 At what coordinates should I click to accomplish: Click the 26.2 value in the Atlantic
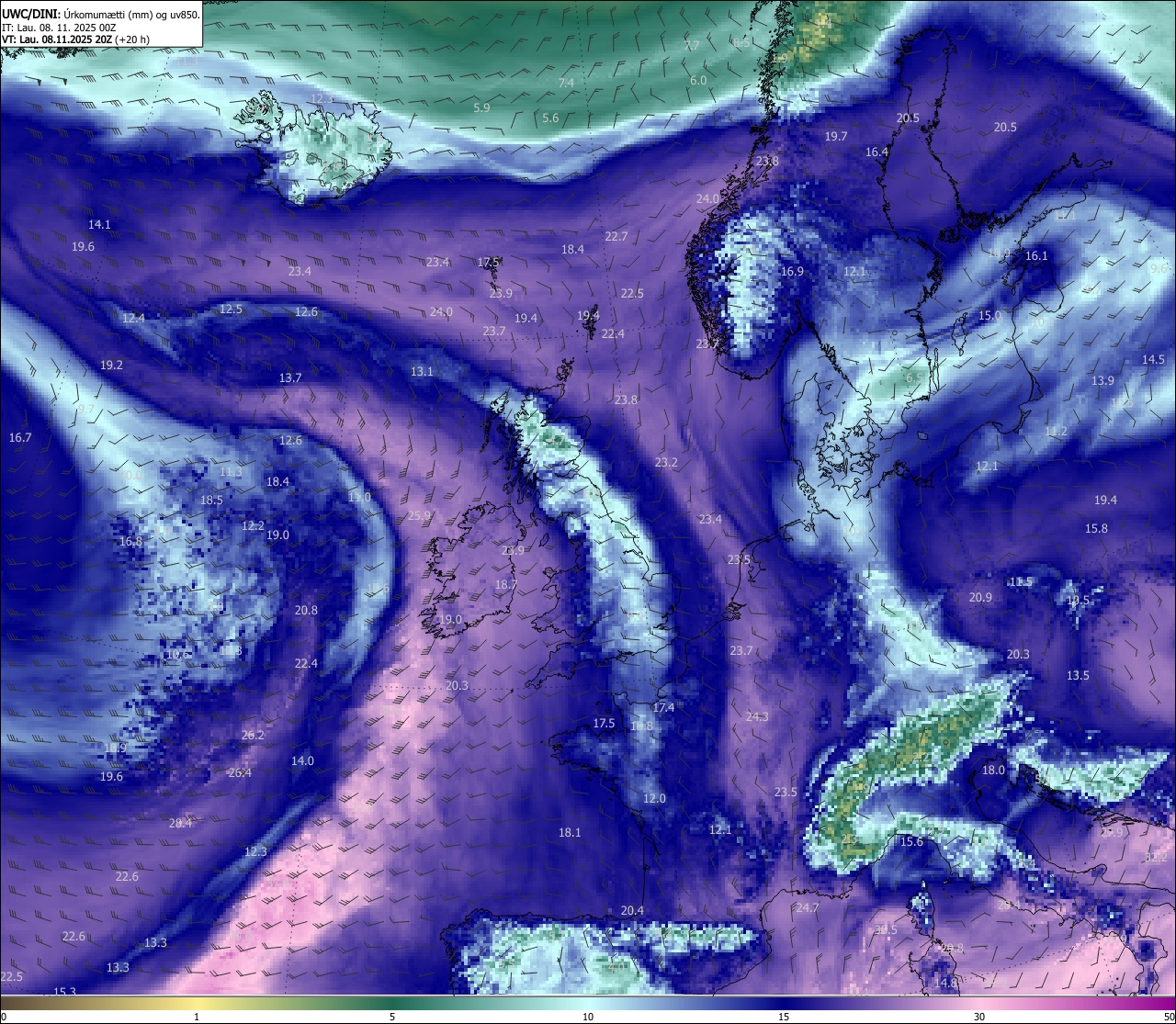click(253, 735)
